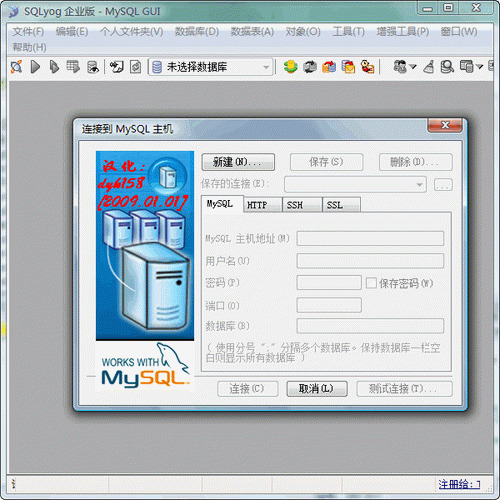Tick the 保存密码 checkbox
Image resolution: width=500 pixels, height=500 pixels.
click(371, 283)
